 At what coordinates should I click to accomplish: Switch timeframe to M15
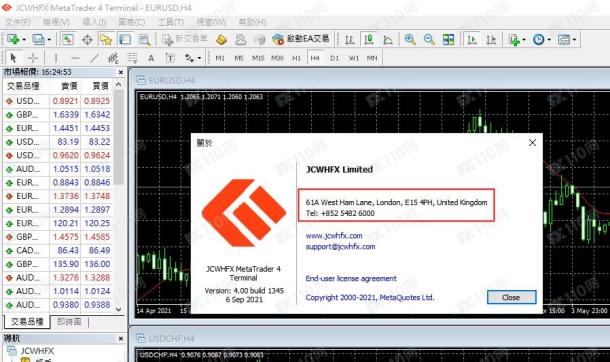(x=258, y=58)
